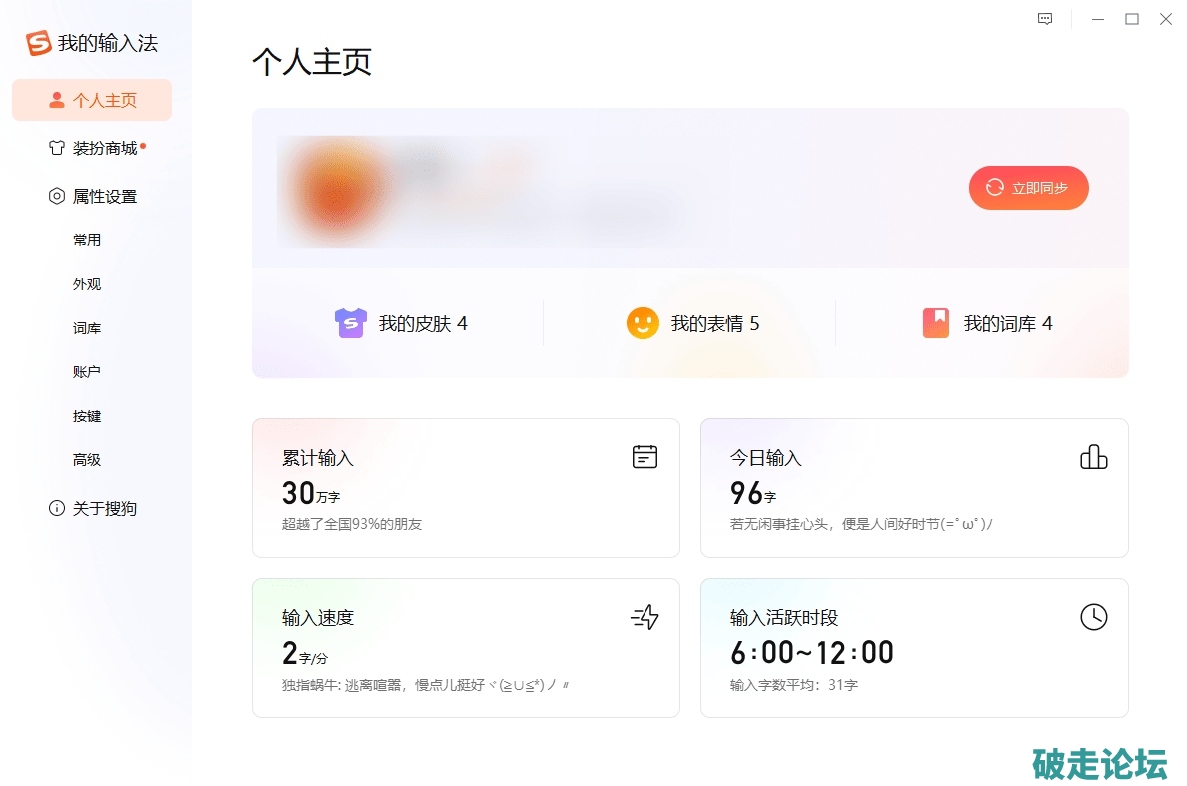Navigate to 词库 settings

(x=87, y=328)
